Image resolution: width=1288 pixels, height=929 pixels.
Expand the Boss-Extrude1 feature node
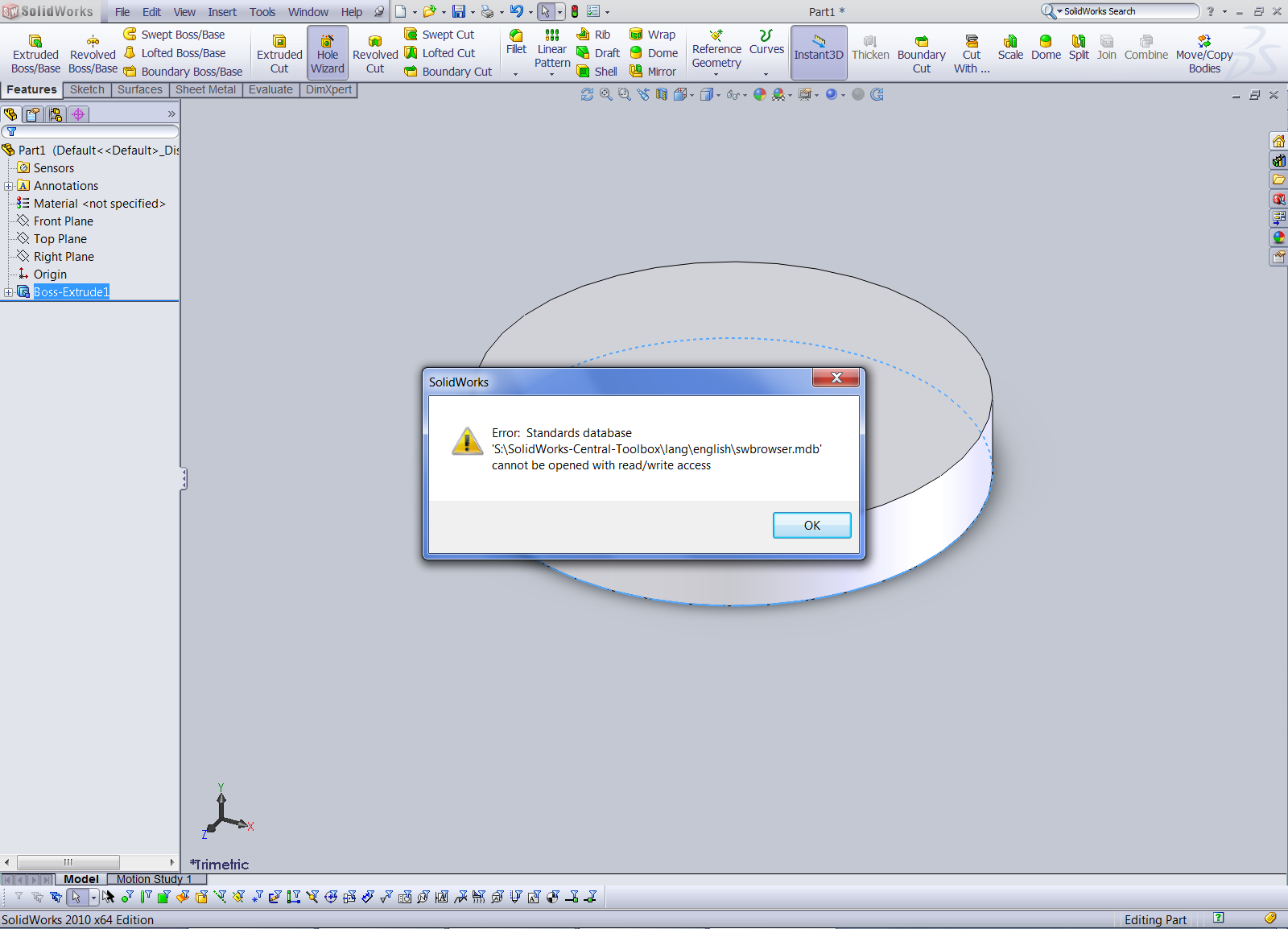pyautogui.click(x=8, y=292)
